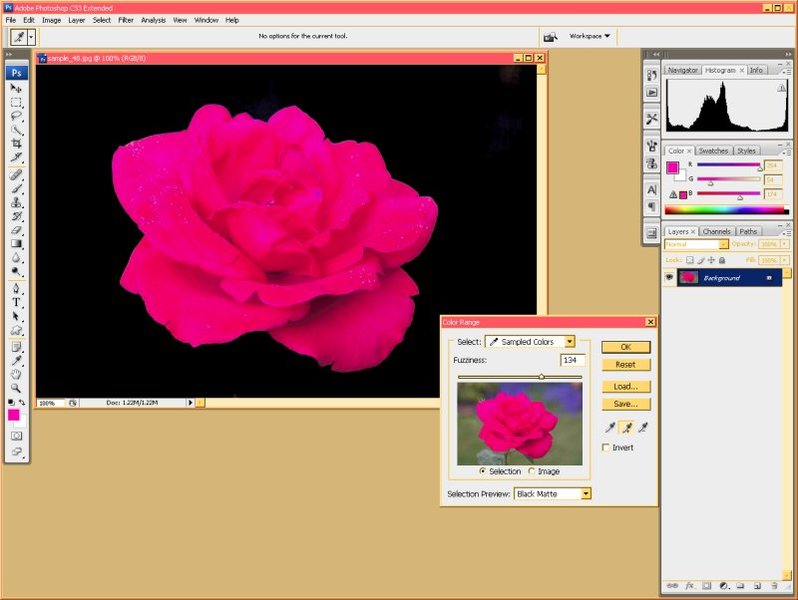Click the Subtract from Sample eyedropper
798x600 pixels.
644,427
